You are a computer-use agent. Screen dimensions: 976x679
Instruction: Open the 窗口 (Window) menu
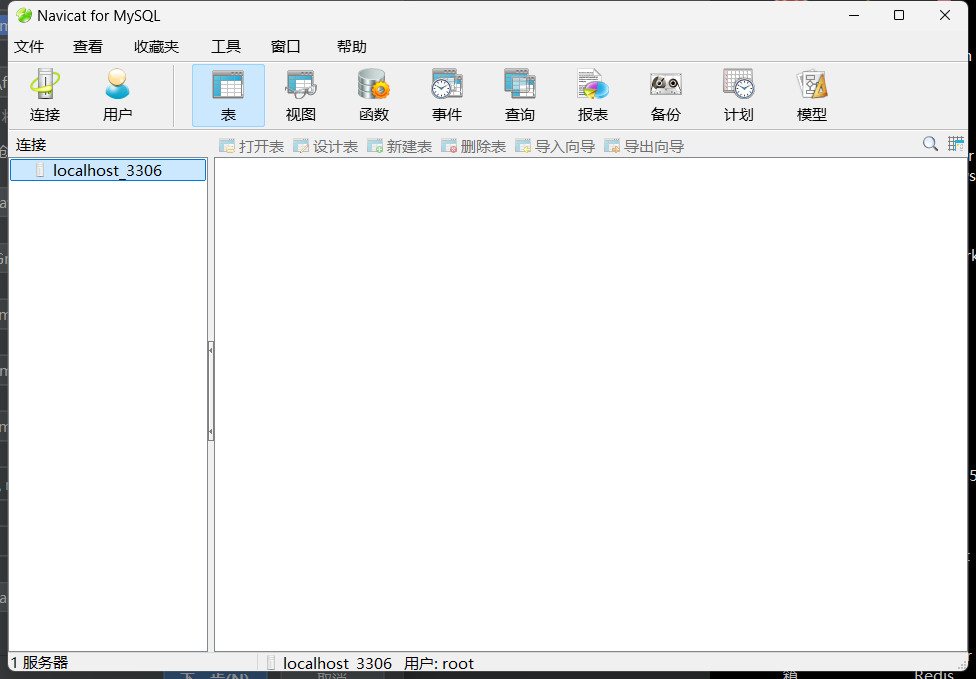286,47
